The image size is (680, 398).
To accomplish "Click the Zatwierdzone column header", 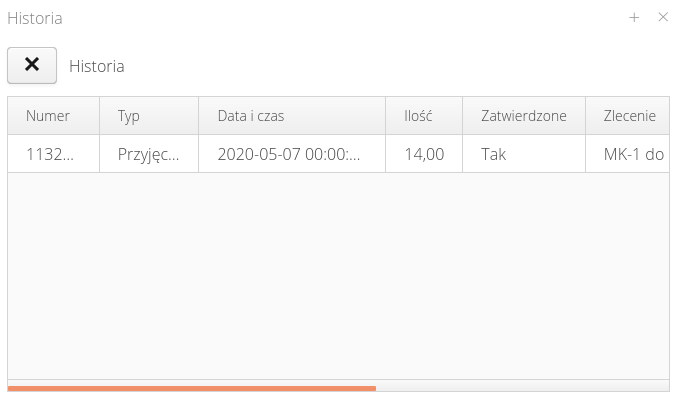I will tap(524, 116).
